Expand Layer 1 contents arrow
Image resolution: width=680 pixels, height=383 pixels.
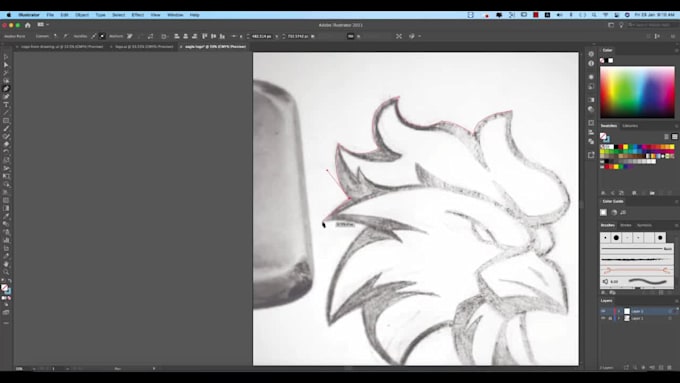(x=619, y=318)
